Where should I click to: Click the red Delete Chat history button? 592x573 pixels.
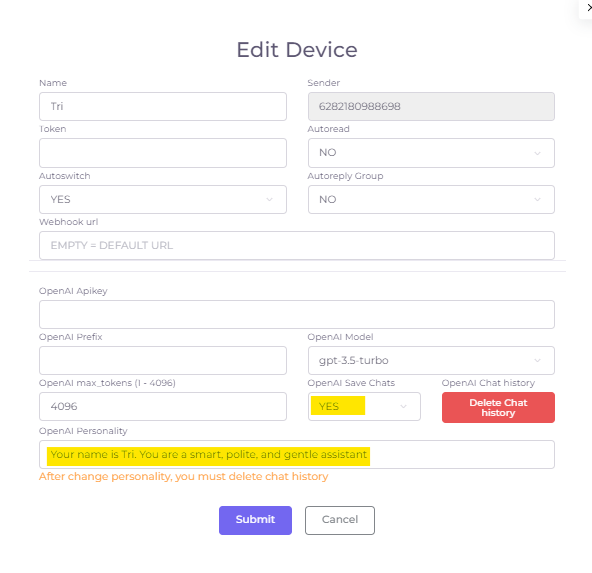pyautogui.click(x=498, y=408)
